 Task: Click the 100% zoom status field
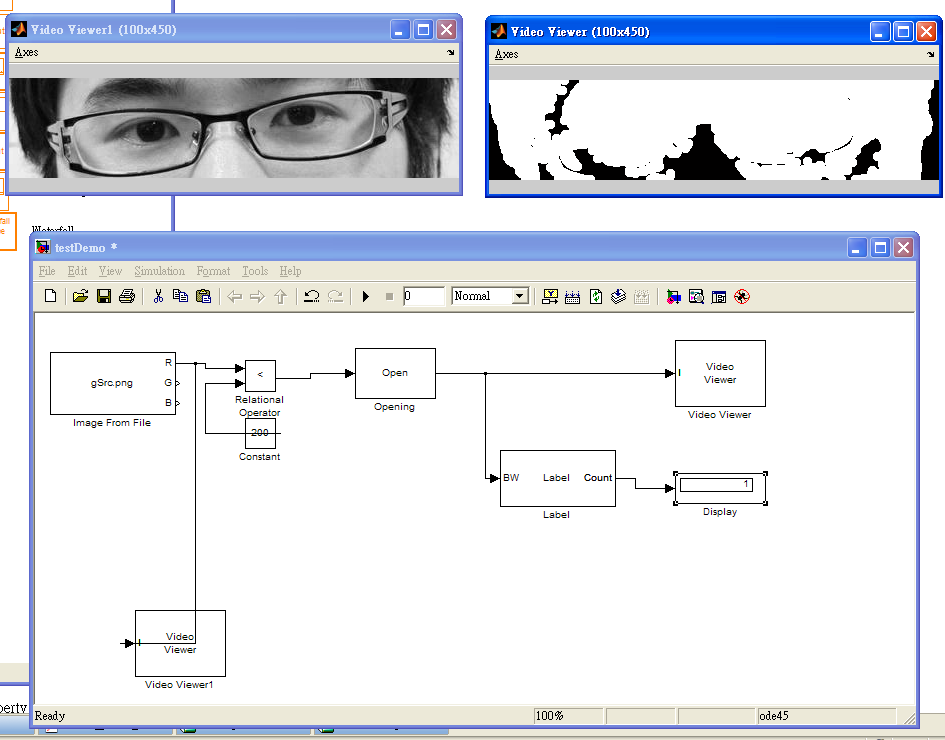568,716
